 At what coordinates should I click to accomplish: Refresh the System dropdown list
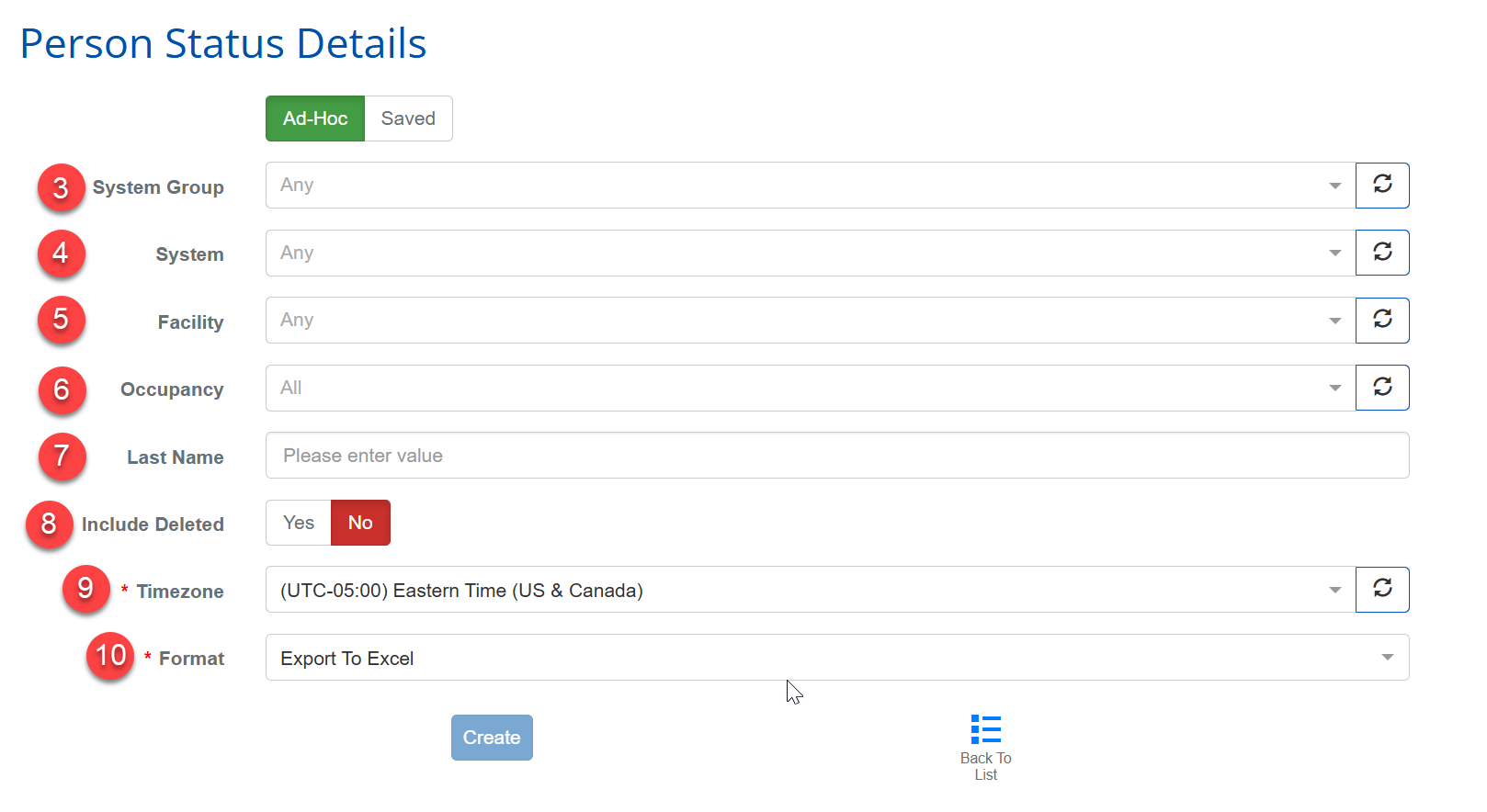1382,253
